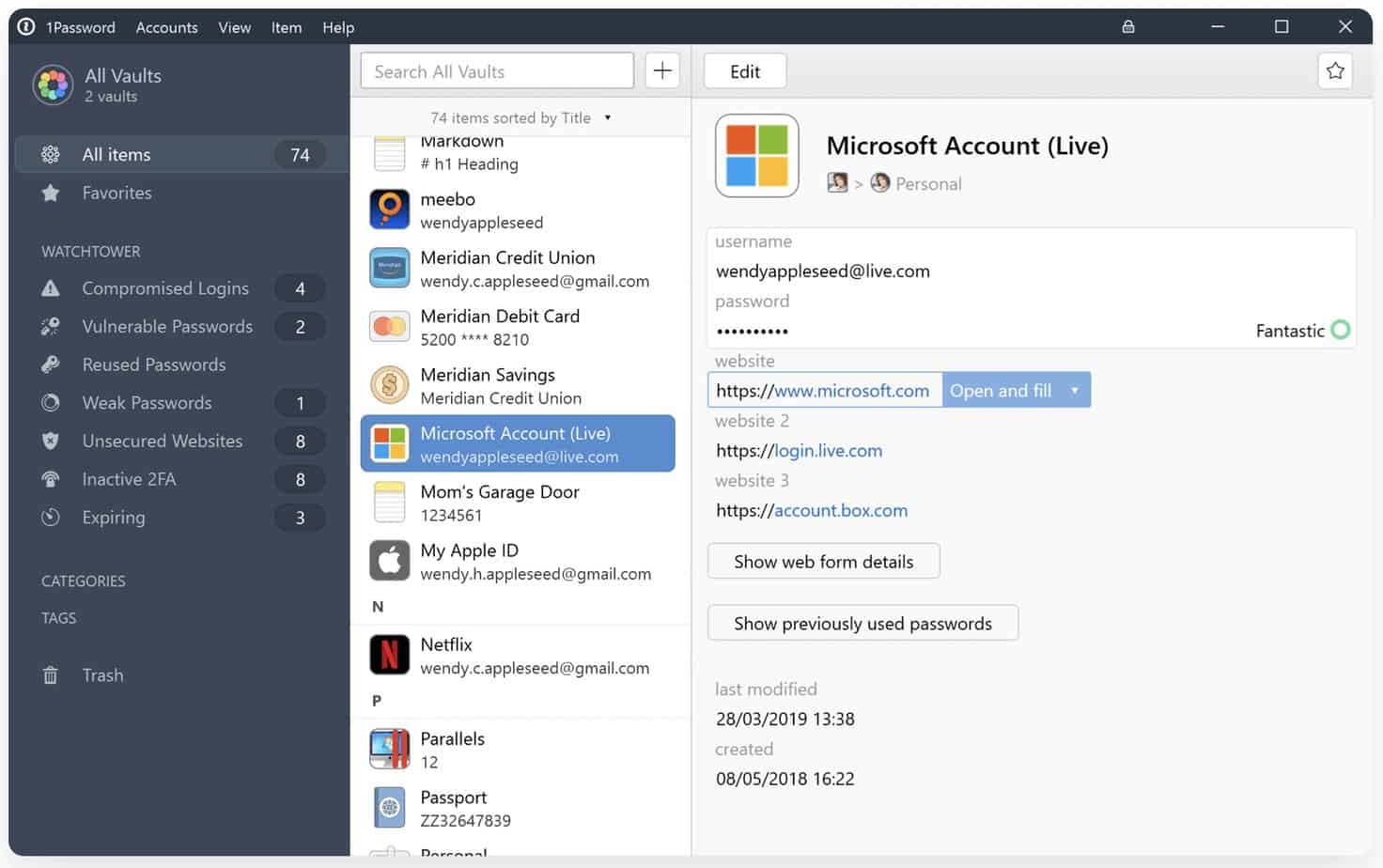Mark item as favorite with star button
Screen dimensions: 1383x868
click(x=1335, y=70)
